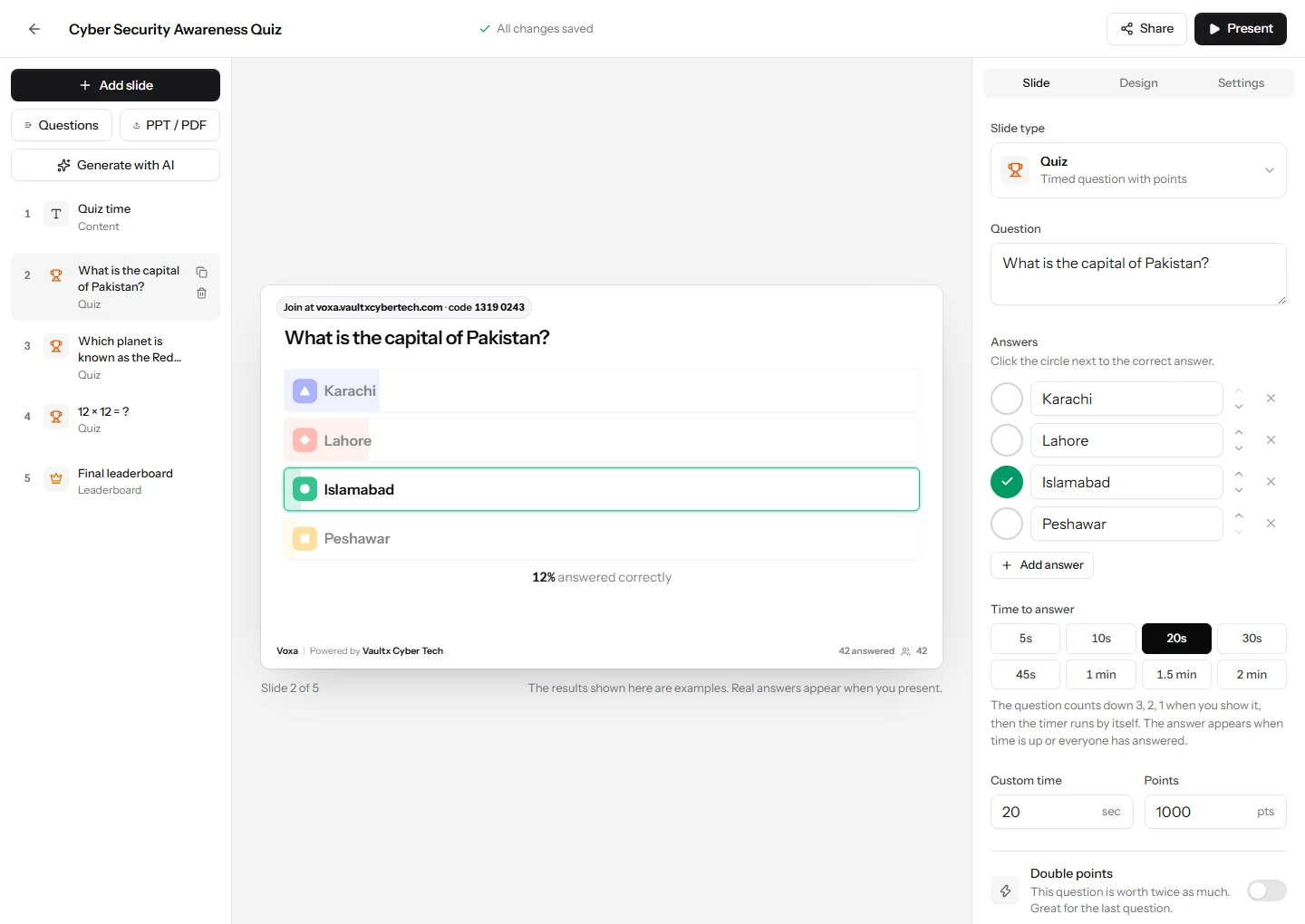Duplicate the Pakistan capital slide
1305x924 pixels.
[x=201, y=272]
